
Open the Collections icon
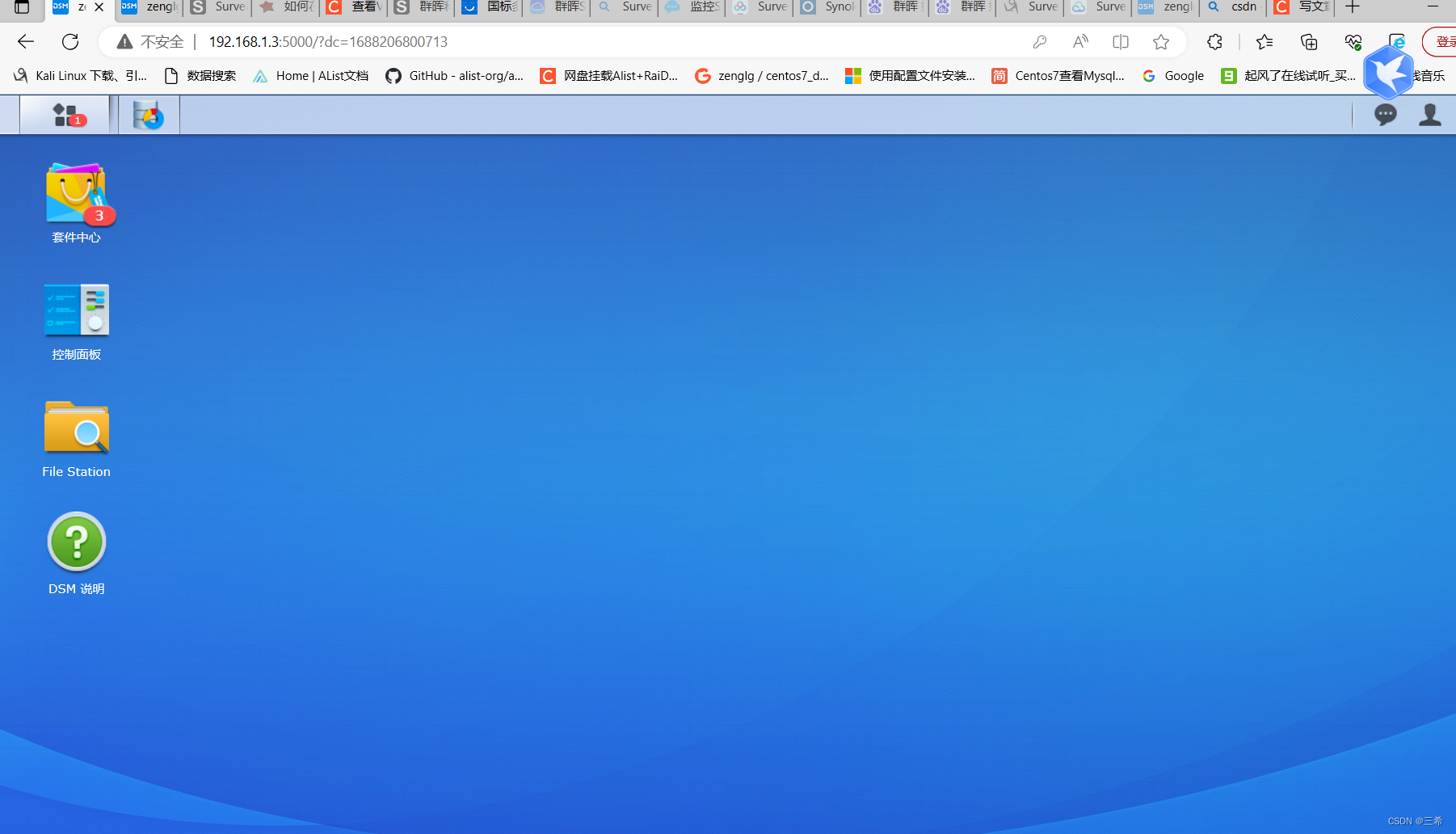coord(1309,42)
